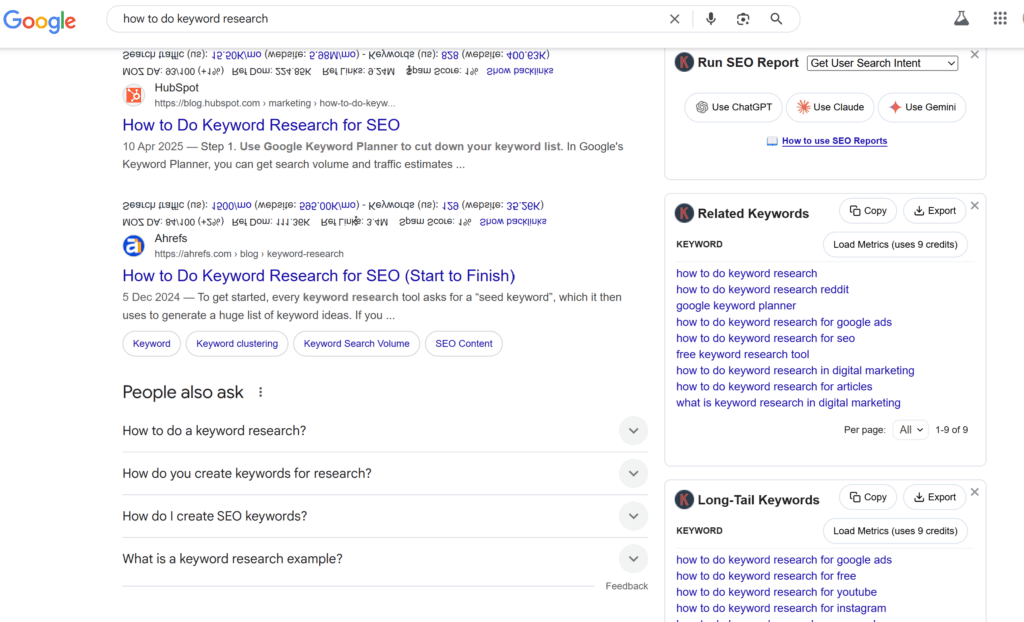This screenshot has width=1024, height=622.
Task: Open 'how to do keyword research in digital marketing'
Action: 795,370
